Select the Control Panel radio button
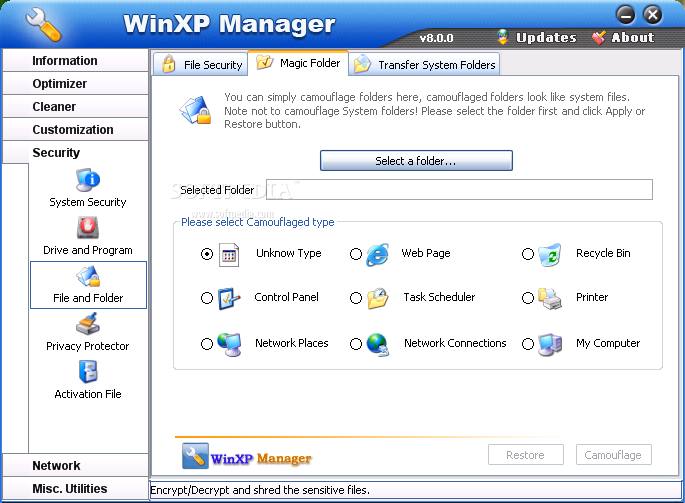The image size is (685, 503). click(x=207, y=298)
